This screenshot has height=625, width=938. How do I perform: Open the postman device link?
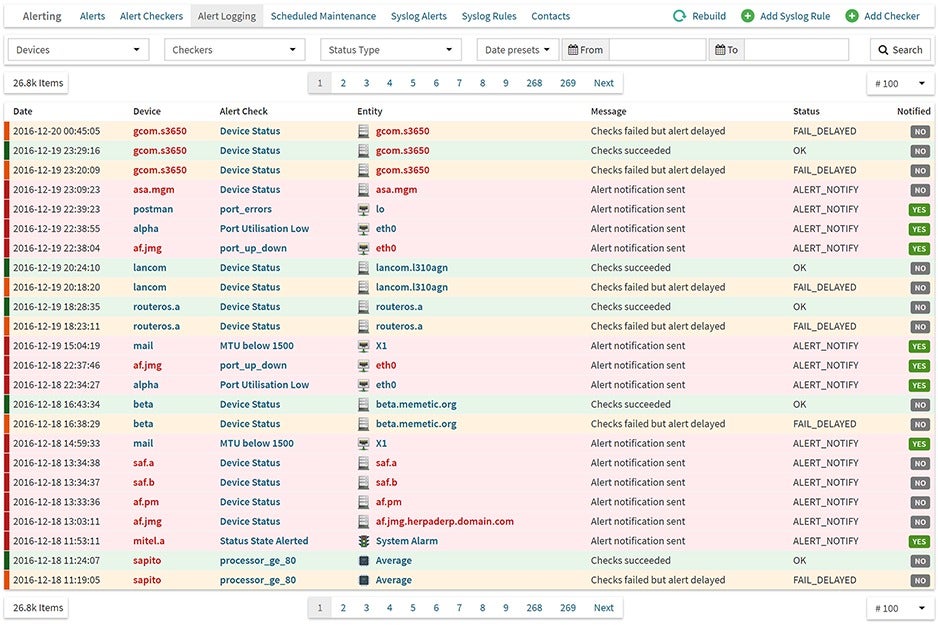pos(153,209)
